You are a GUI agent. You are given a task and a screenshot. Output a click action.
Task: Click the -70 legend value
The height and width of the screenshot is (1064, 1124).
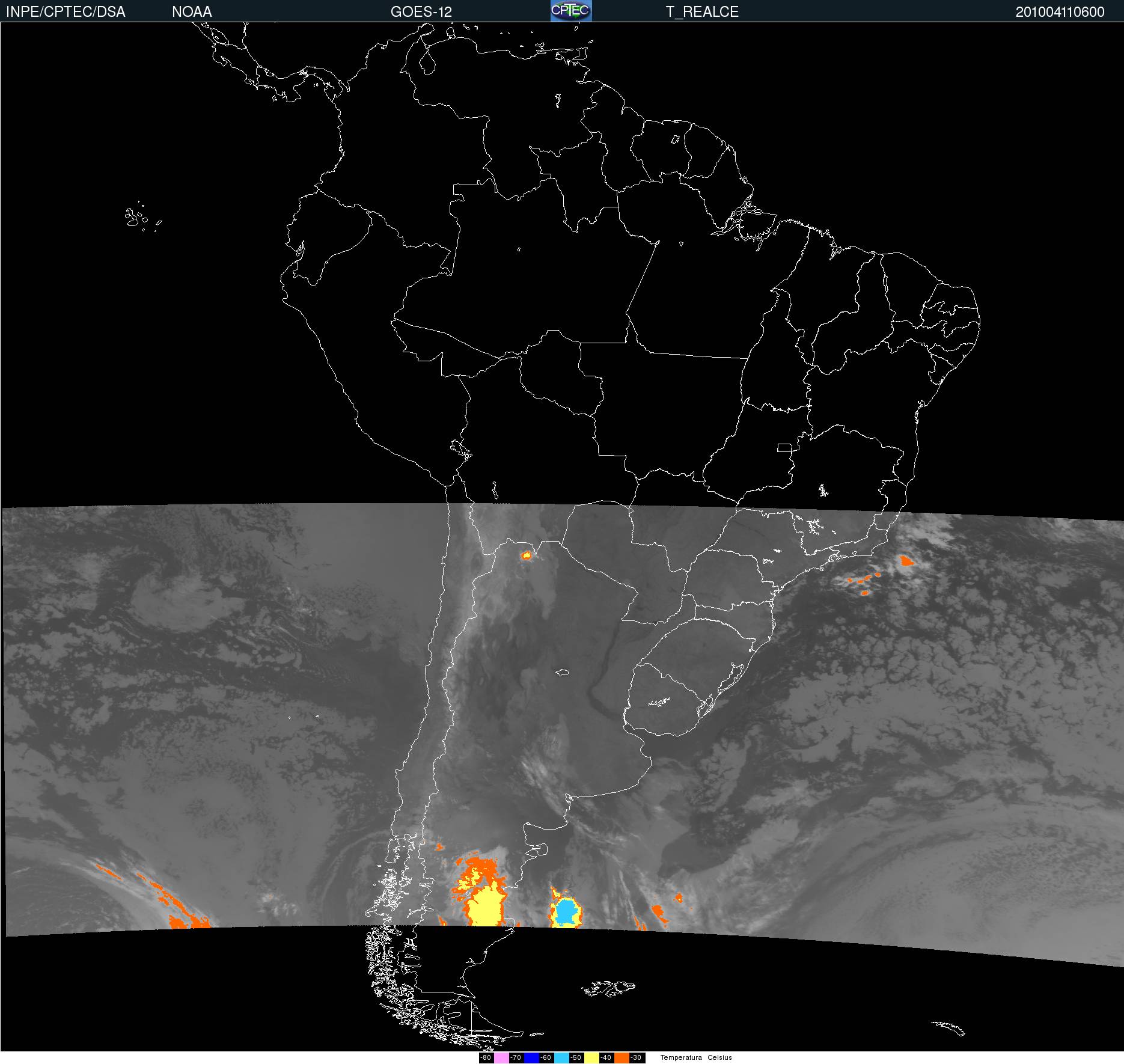point(516,1058)
